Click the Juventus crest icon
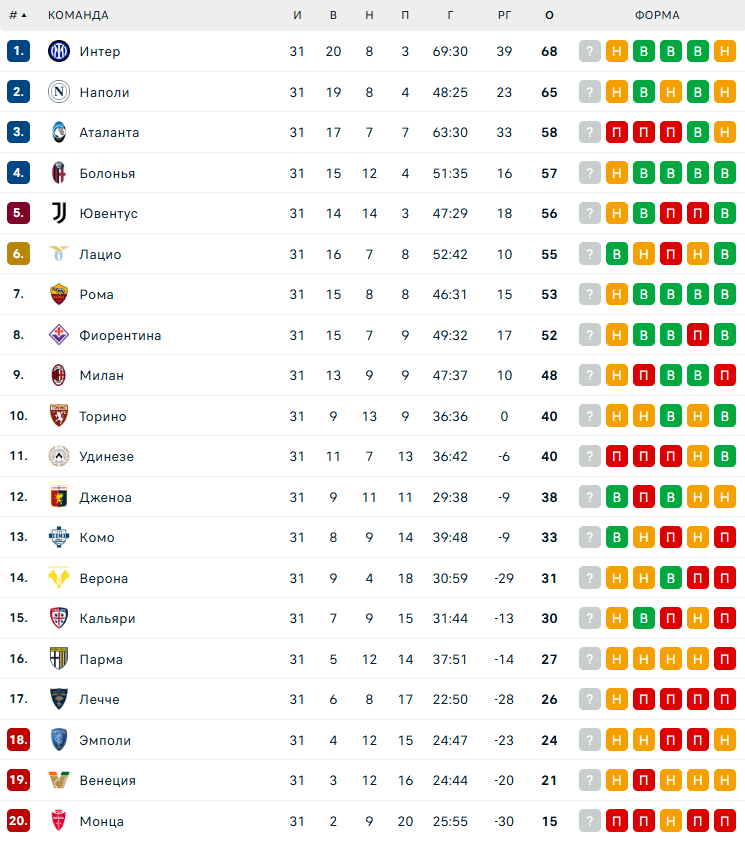Image resolution: width=745 pixels, height=841 pixels. click(x=58, y=213)
